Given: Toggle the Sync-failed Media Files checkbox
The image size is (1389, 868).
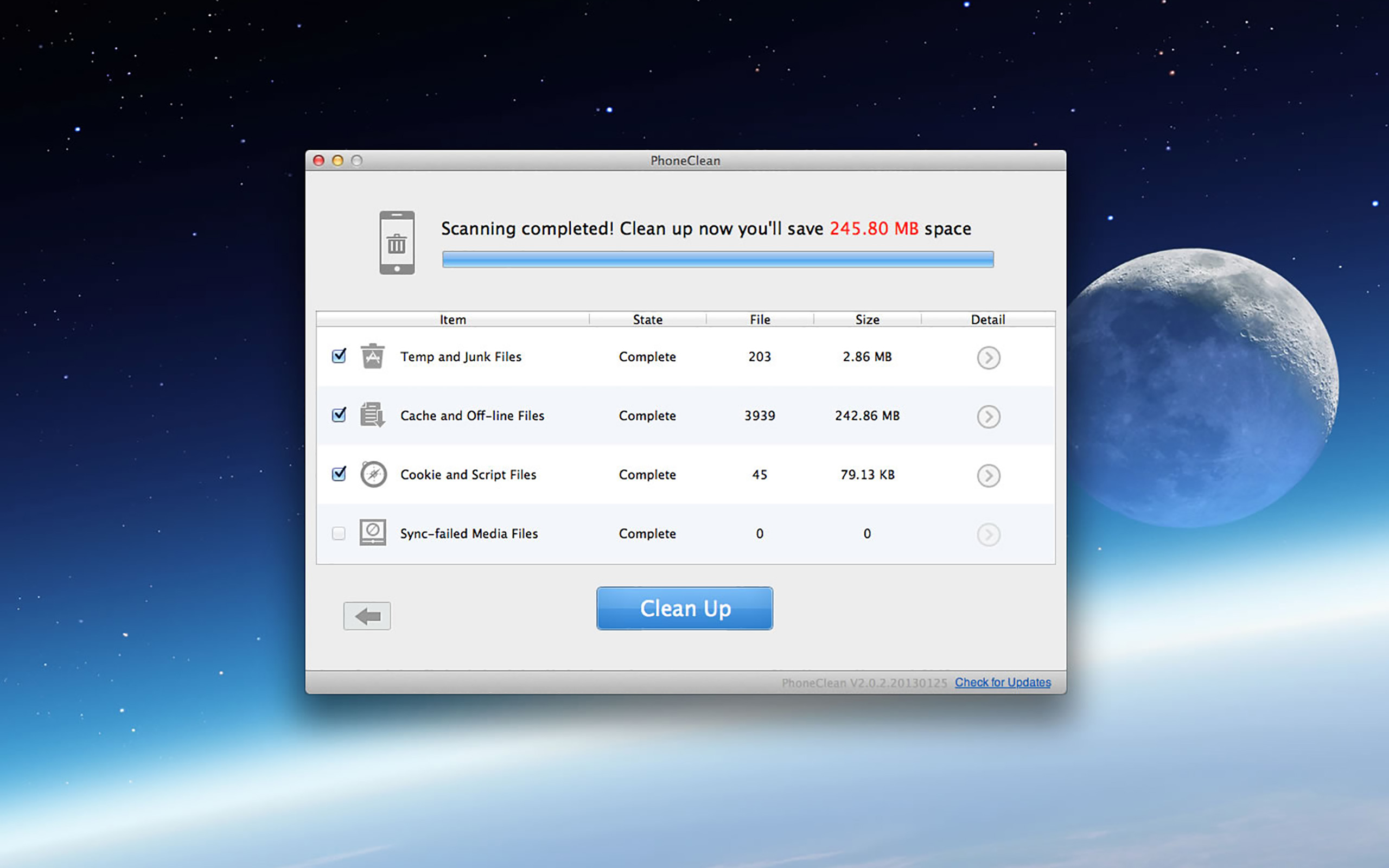Looking at the screenshot, I should 339,533.
